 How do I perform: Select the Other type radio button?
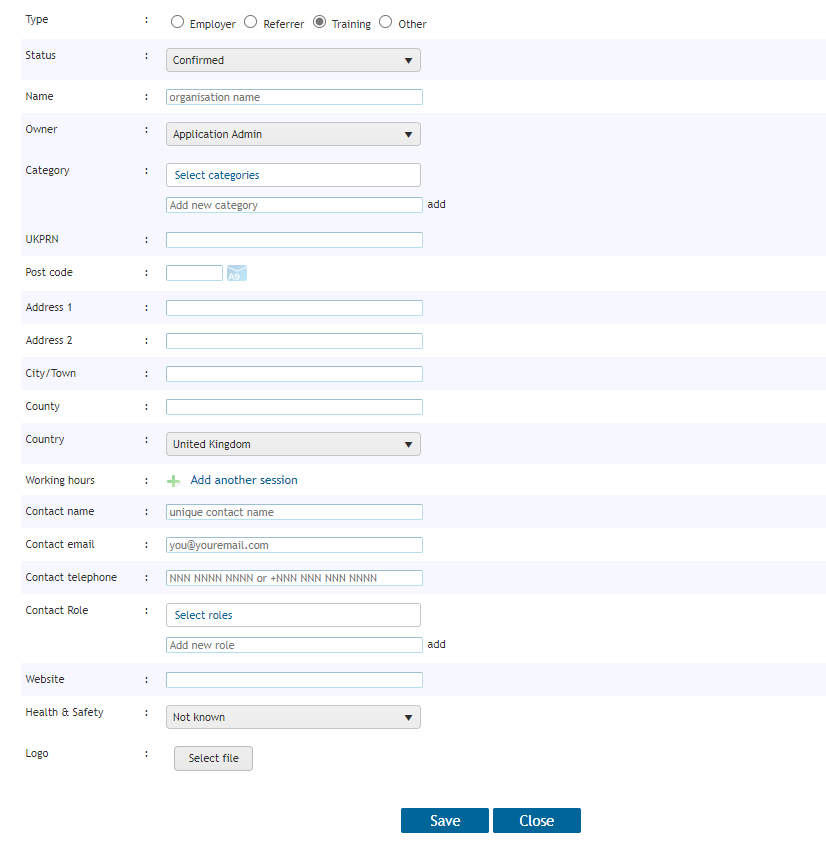(x=386, y=22)
